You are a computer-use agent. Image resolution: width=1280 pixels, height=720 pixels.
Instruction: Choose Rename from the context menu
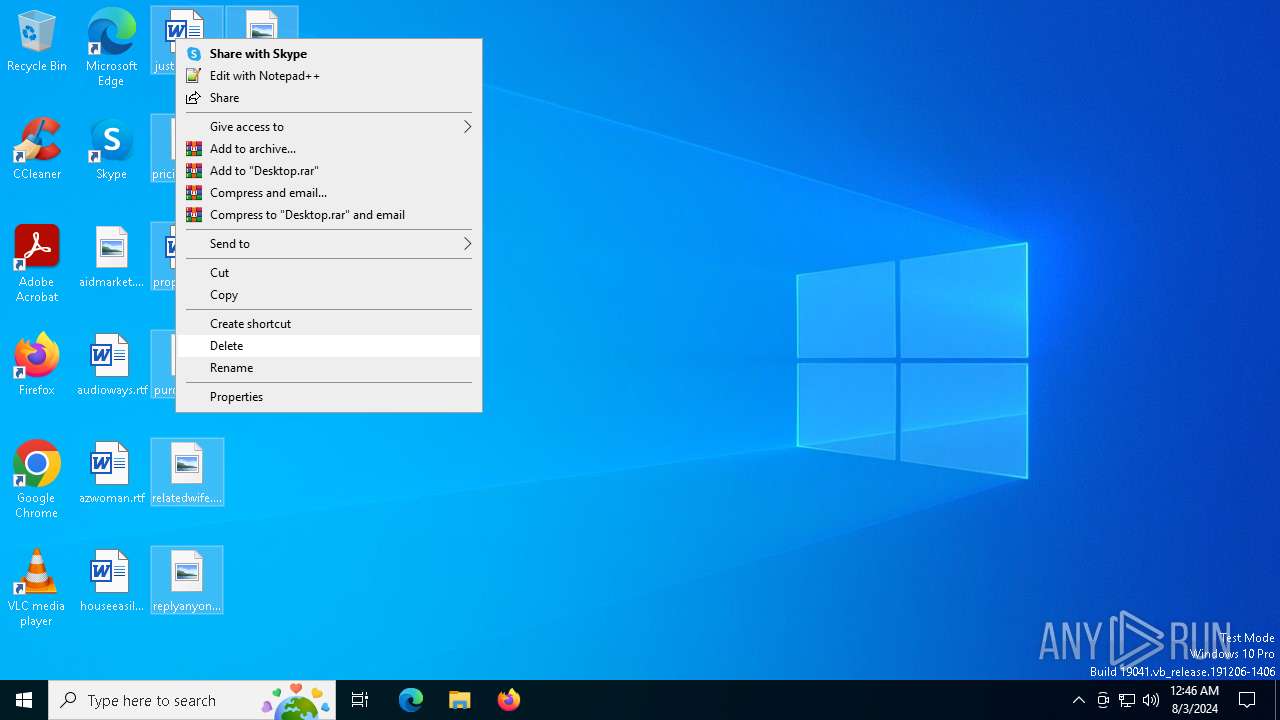(329, 368)
